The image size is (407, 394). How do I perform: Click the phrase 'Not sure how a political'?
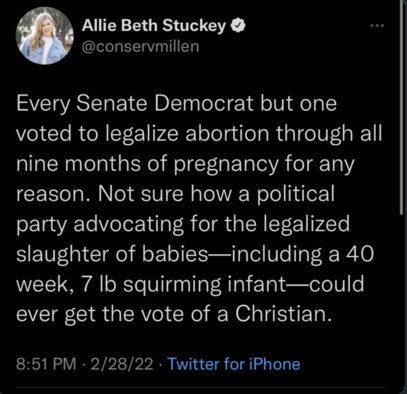click(x=216, y=193)
